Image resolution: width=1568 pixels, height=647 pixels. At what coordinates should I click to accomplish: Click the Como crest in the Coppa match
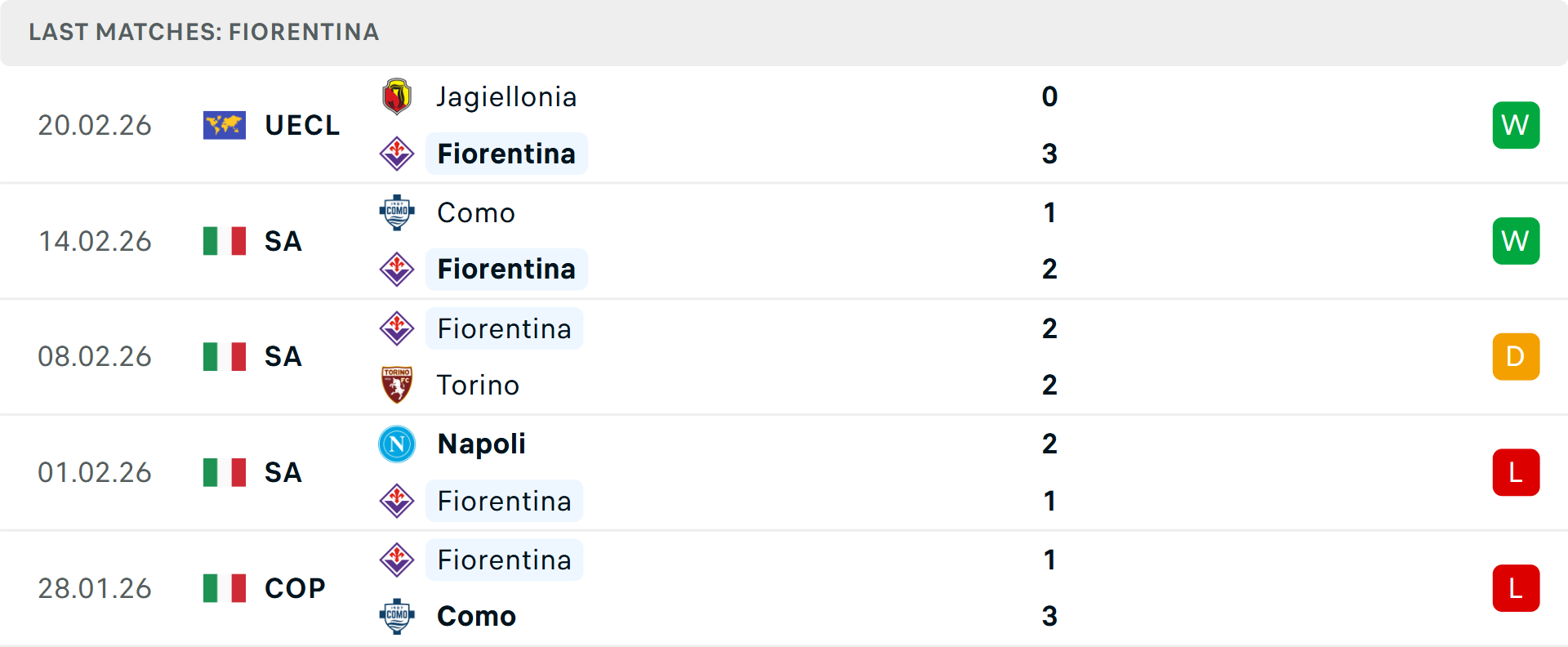(397, 616)
